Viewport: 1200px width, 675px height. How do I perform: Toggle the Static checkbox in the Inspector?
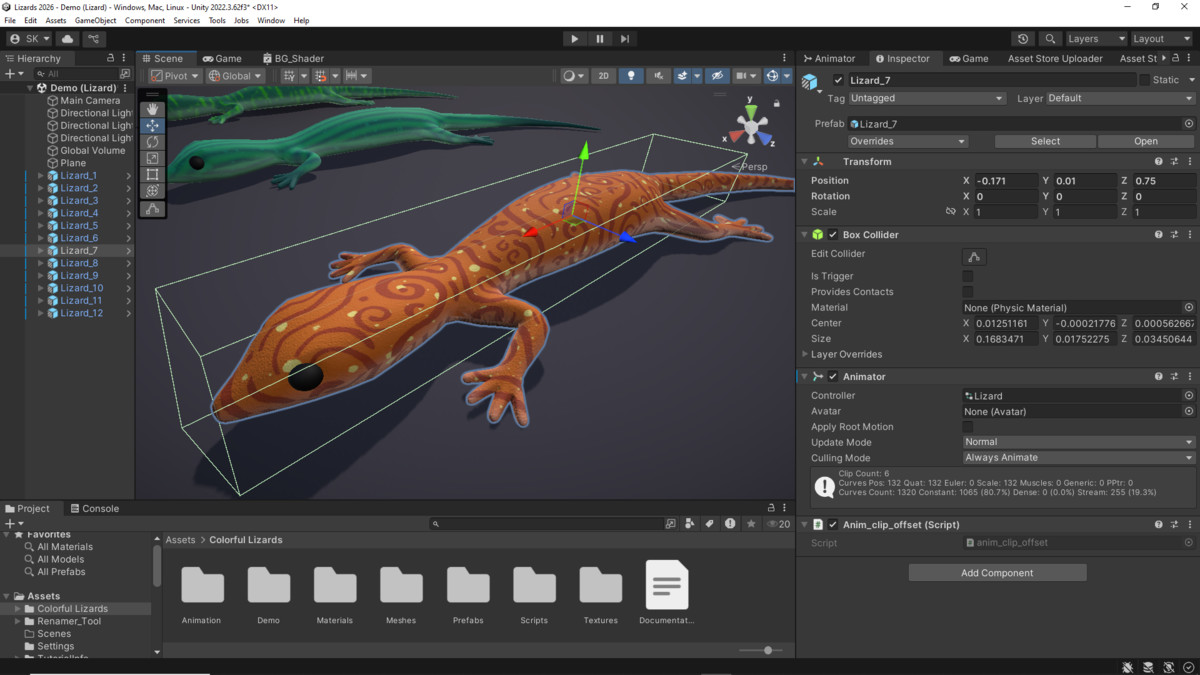pos(1143,79)
